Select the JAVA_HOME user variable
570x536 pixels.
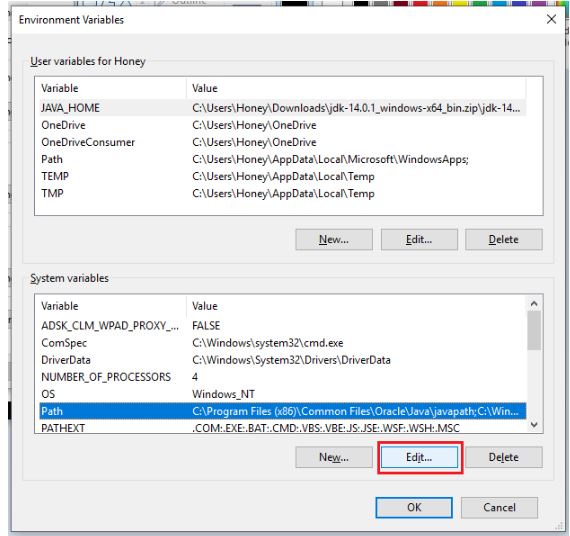point(283,108)
